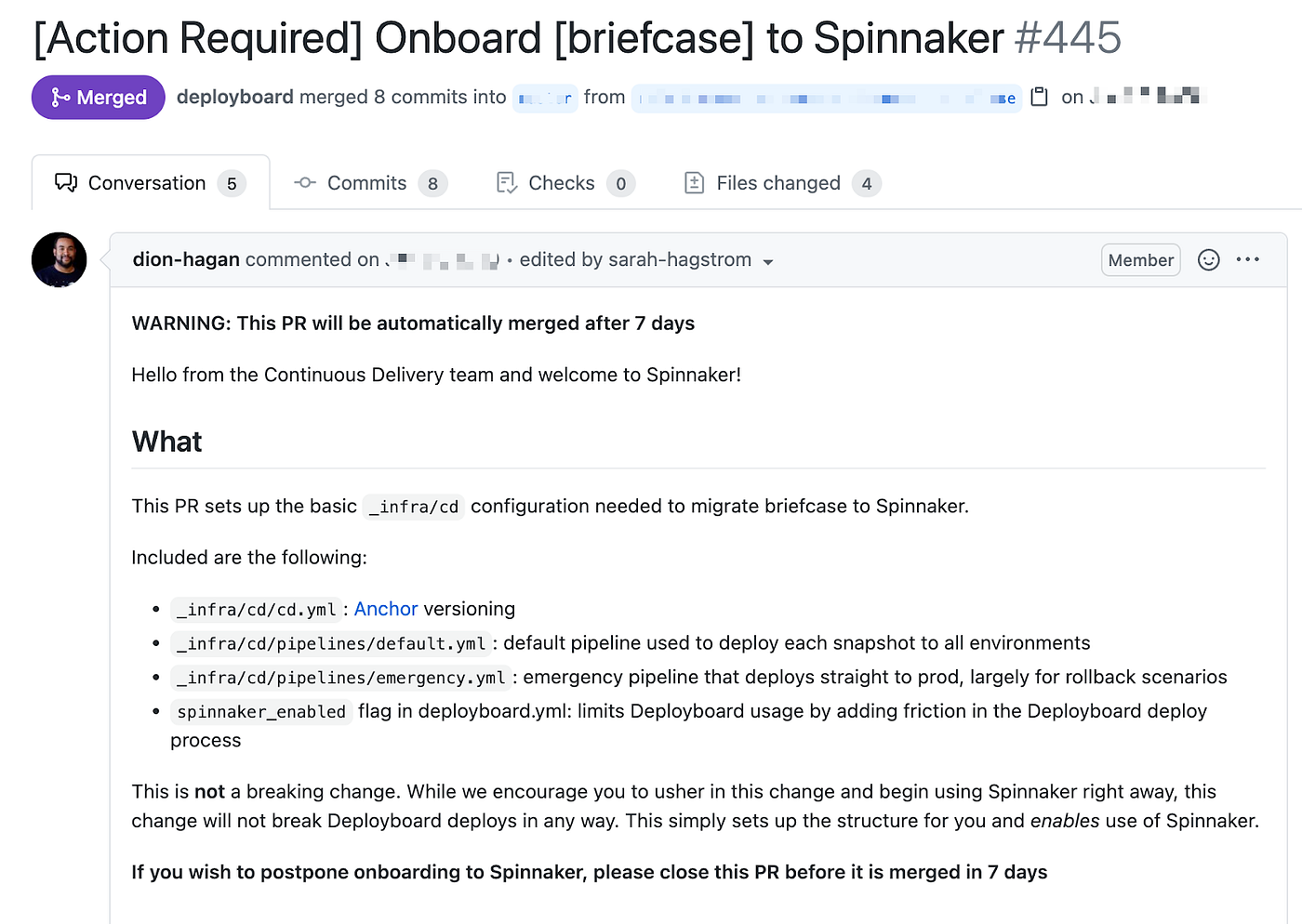Screen dimensions: 1302x924
Task: Open the emoji reaction smiley icon
Action: [1208, 260]
